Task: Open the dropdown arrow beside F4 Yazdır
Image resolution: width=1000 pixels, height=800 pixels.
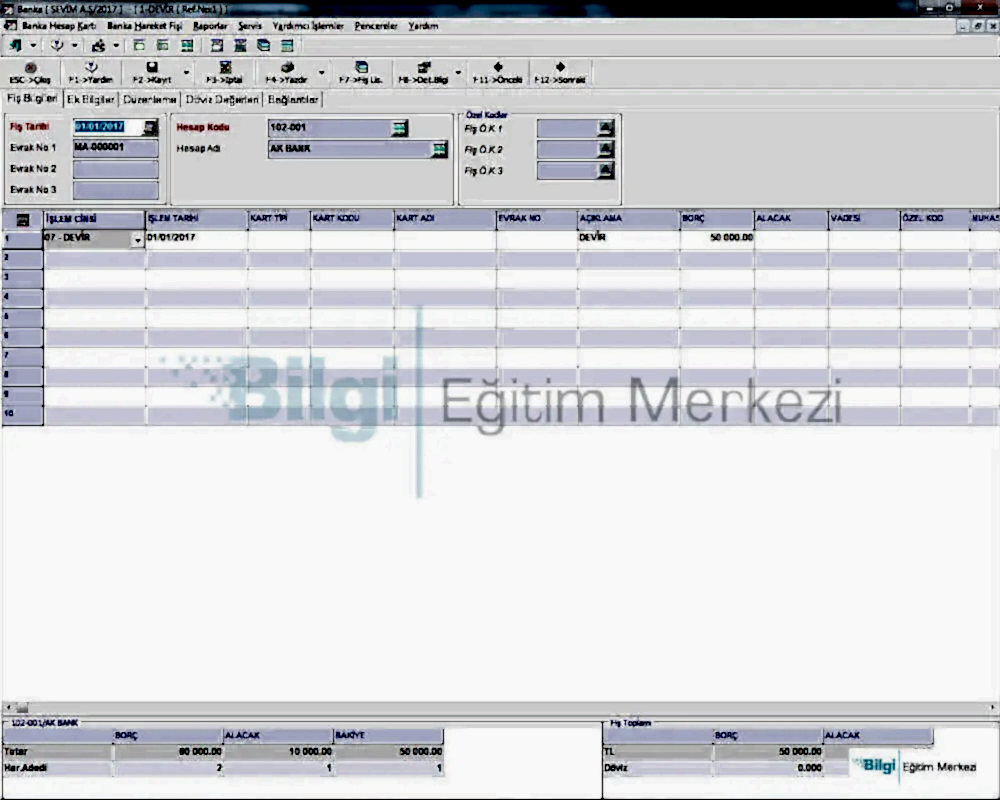Action: pyautogui.click(x=321, y=72)
